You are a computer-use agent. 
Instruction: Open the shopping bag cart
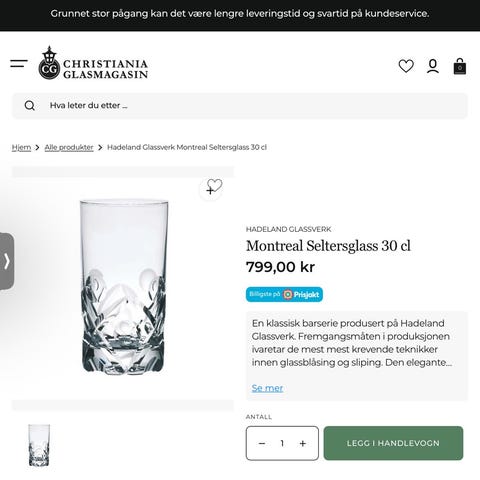(460, 66)
